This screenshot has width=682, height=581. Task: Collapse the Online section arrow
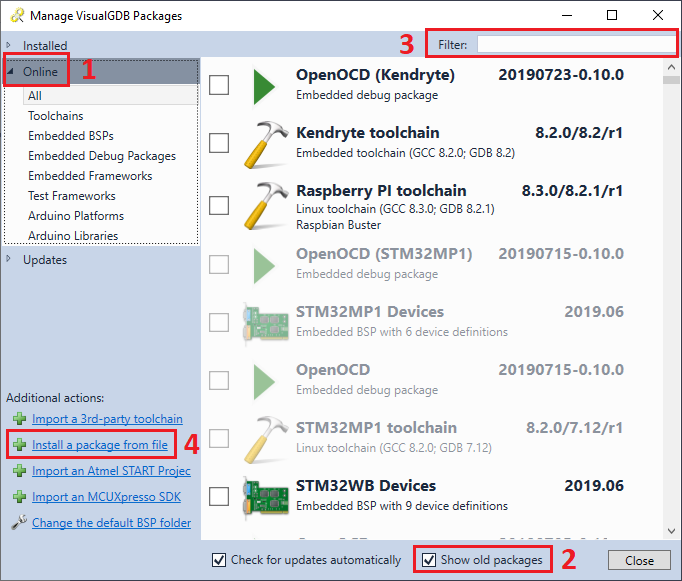pos(10,71)
